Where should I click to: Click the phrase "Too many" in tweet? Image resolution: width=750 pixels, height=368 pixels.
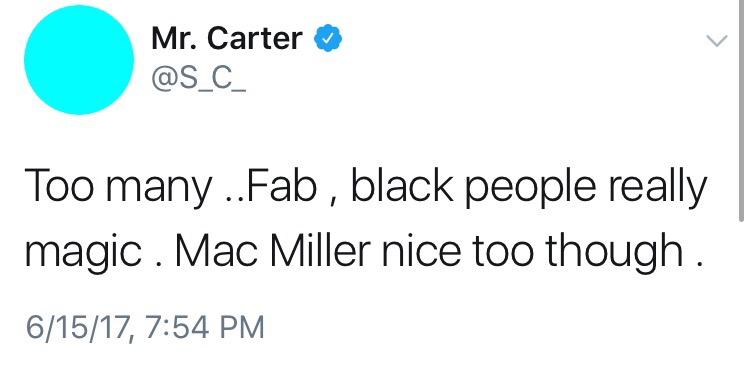[x=117, y=188]
